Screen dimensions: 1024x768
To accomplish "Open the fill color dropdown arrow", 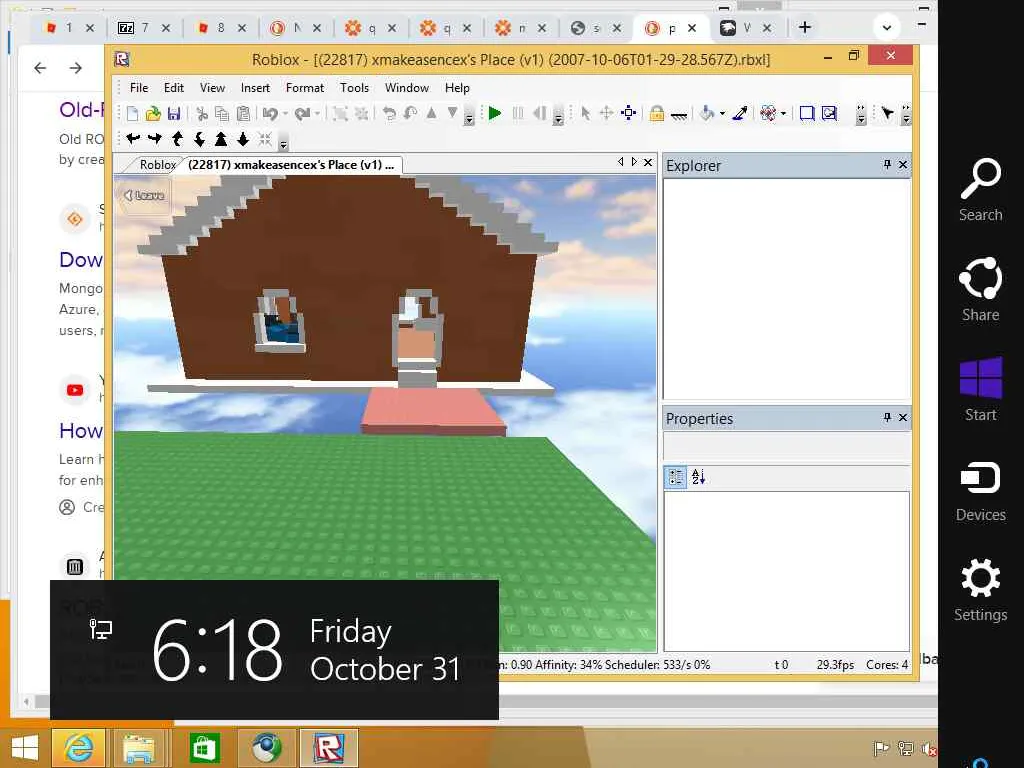I will tap(722, 114).
